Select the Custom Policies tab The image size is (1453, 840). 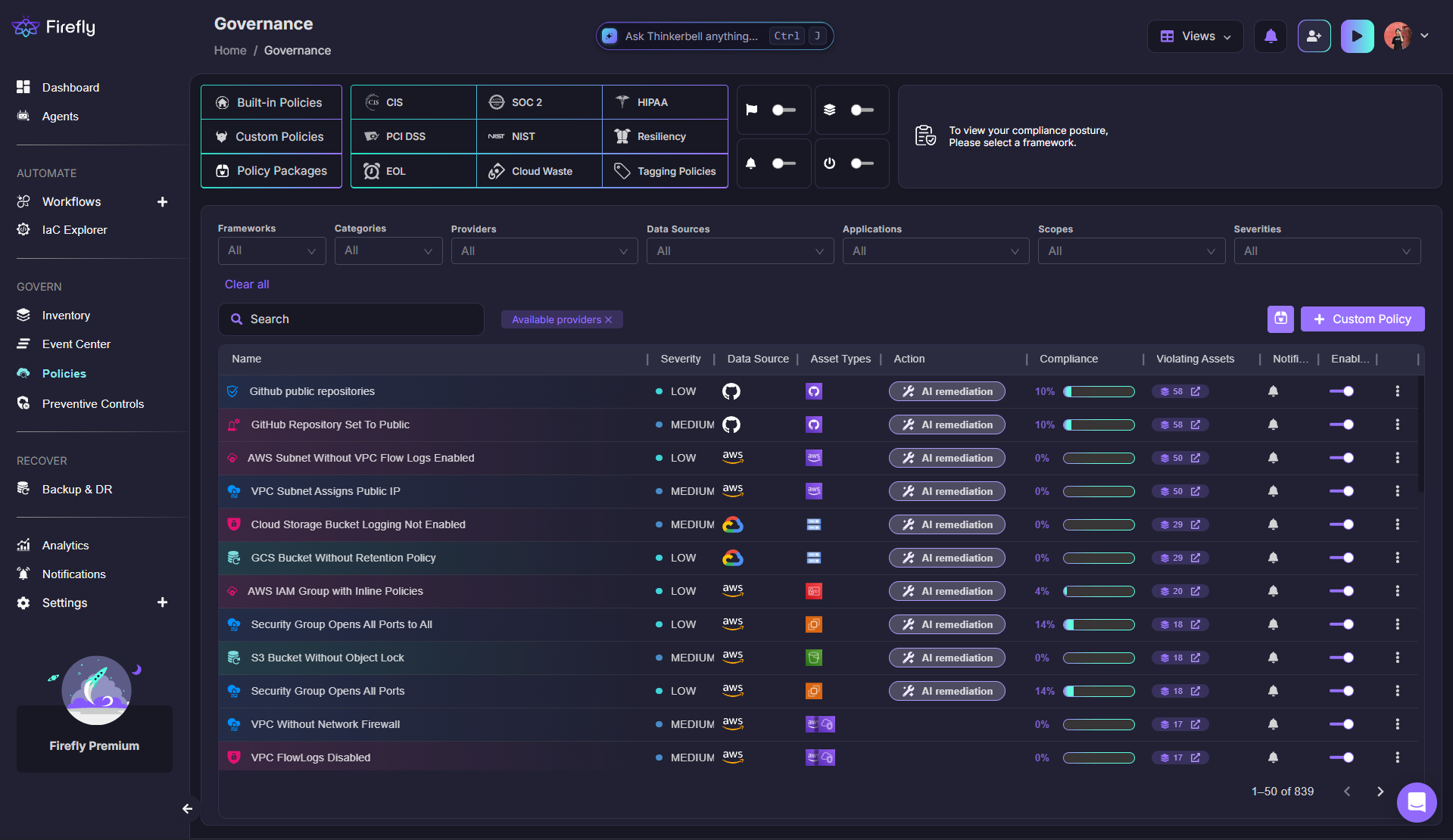click(271, 136)
